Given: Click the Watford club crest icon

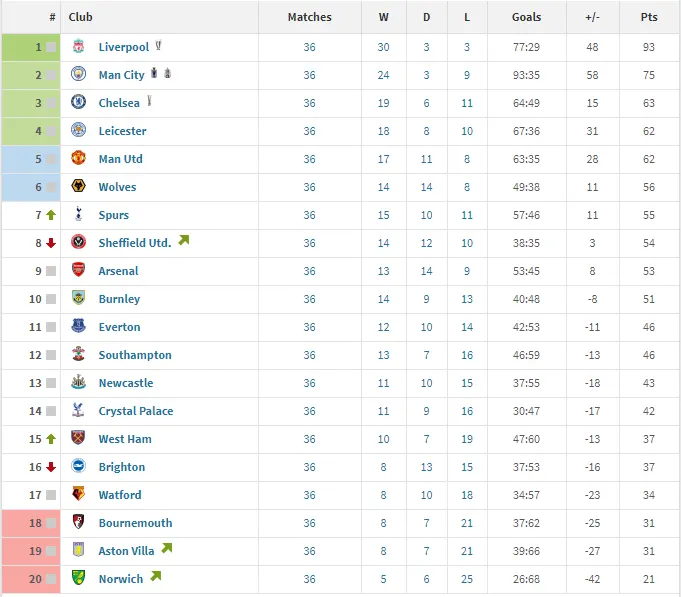Looking at the screenshot, I should tap(79, 495).
